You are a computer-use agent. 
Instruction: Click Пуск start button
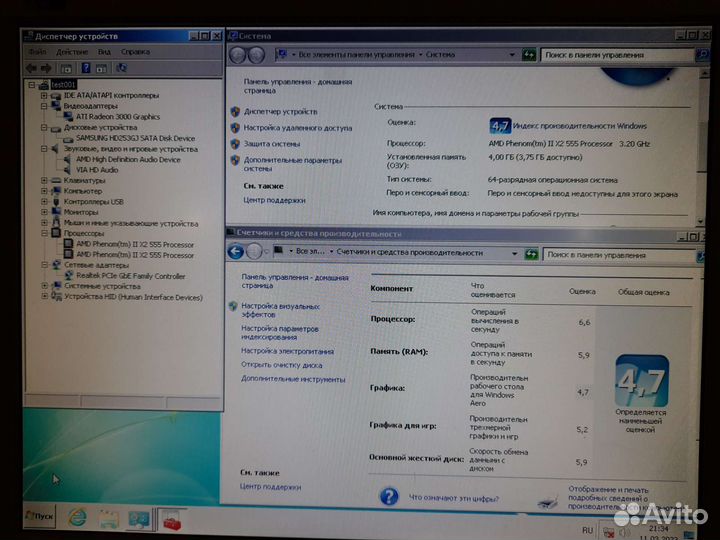pos(39,516)
